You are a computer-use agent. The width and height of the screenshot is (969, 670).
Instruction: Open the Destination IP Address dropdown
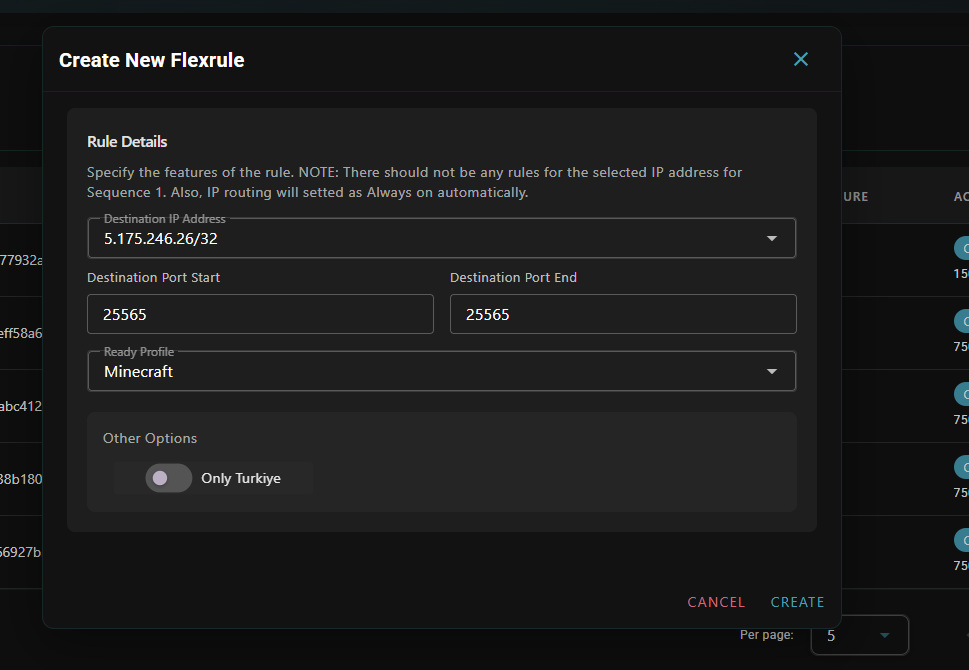pos(441,239)
